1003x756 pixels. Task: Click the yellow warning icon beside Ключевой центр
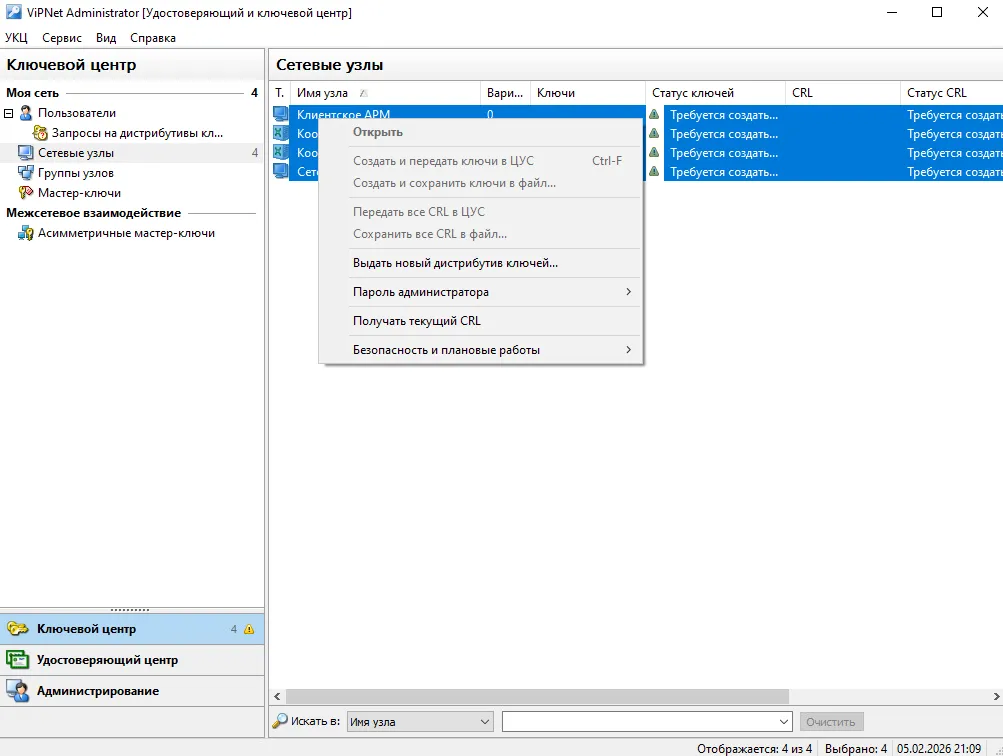pos(249,629)
